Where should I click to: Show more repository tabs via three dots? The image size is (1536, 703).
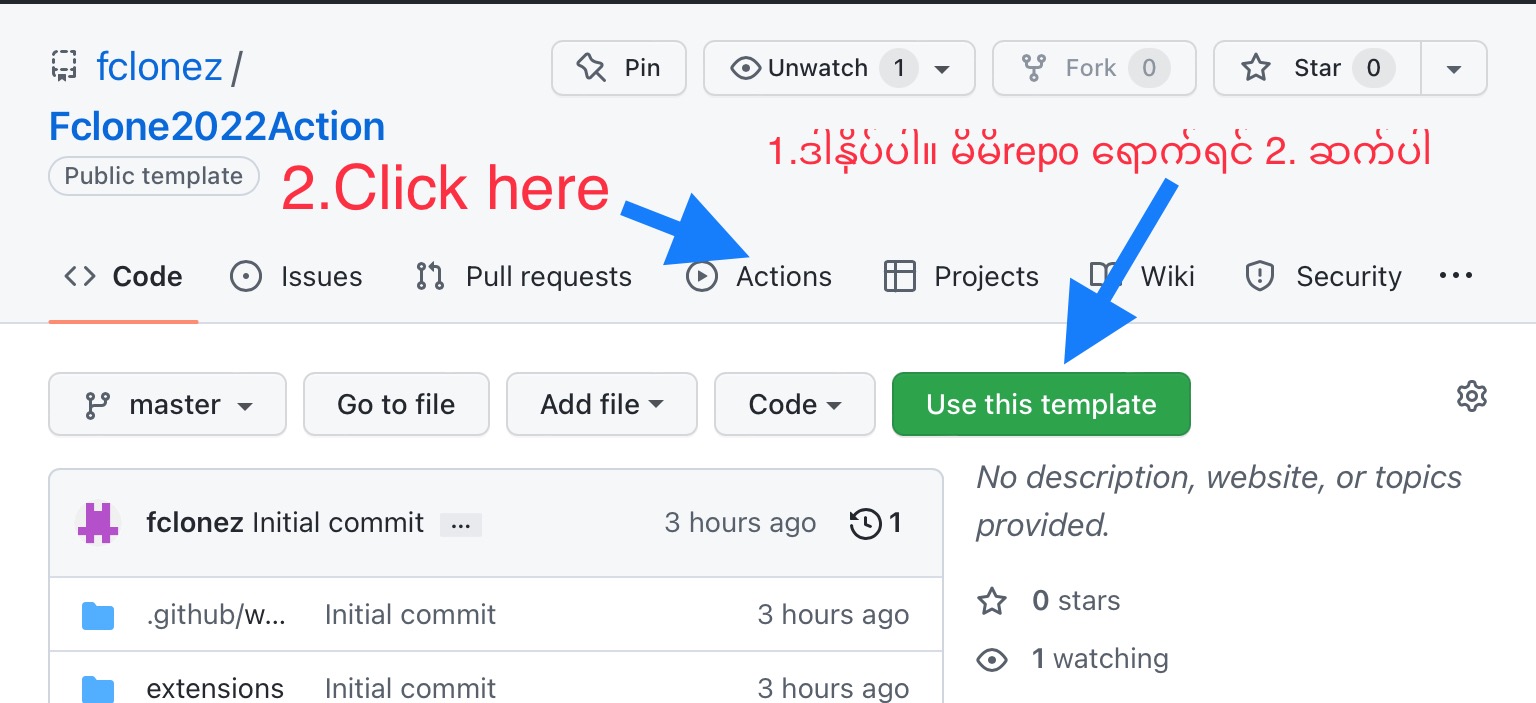[x=1455, y=276]
